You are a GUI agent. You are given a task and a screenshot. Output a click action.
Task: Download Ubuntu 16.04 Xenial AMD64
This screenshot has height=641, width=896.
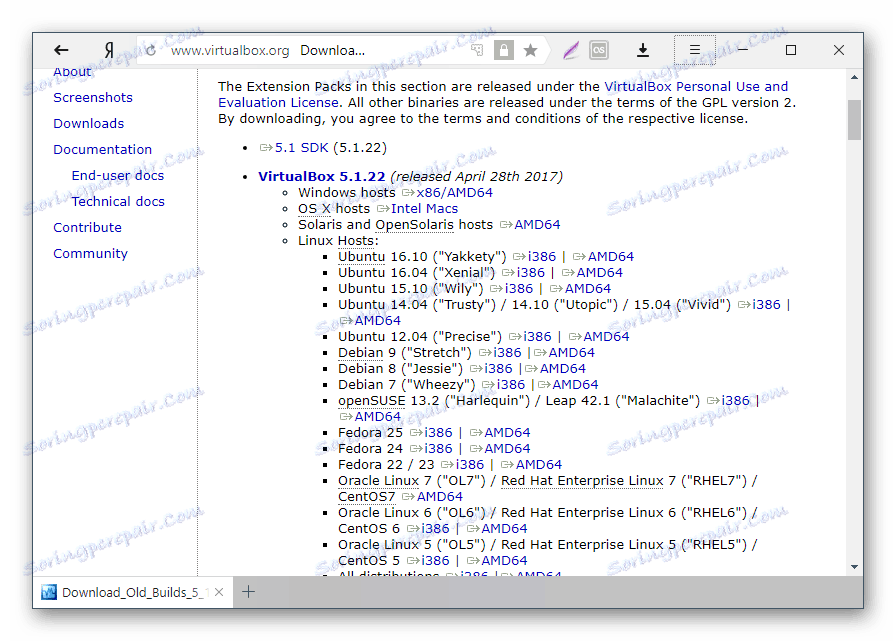tap(599, 273)
